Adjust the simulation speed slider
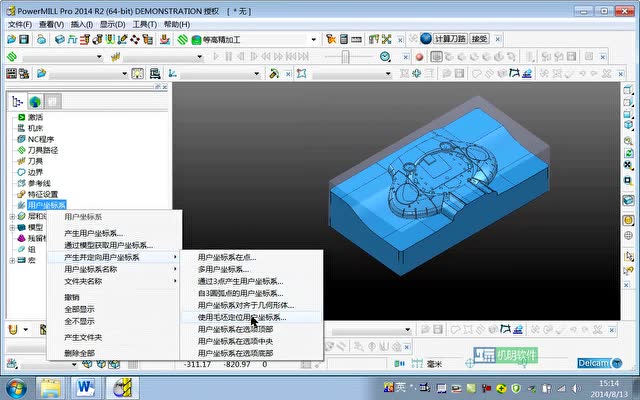The height and width of the screenshot is (400, 640). [x=345, y=57]
